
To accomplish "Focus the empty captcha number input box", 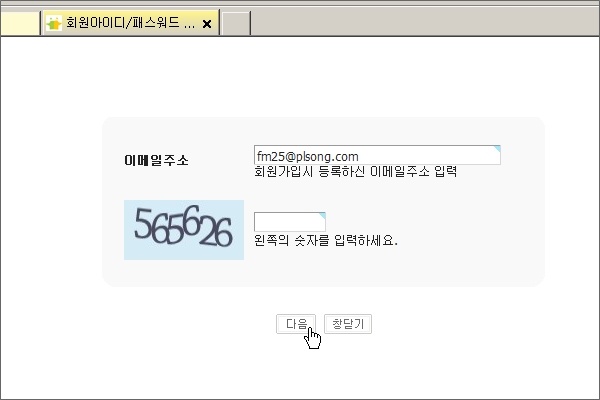I will [x=290, y=222].
